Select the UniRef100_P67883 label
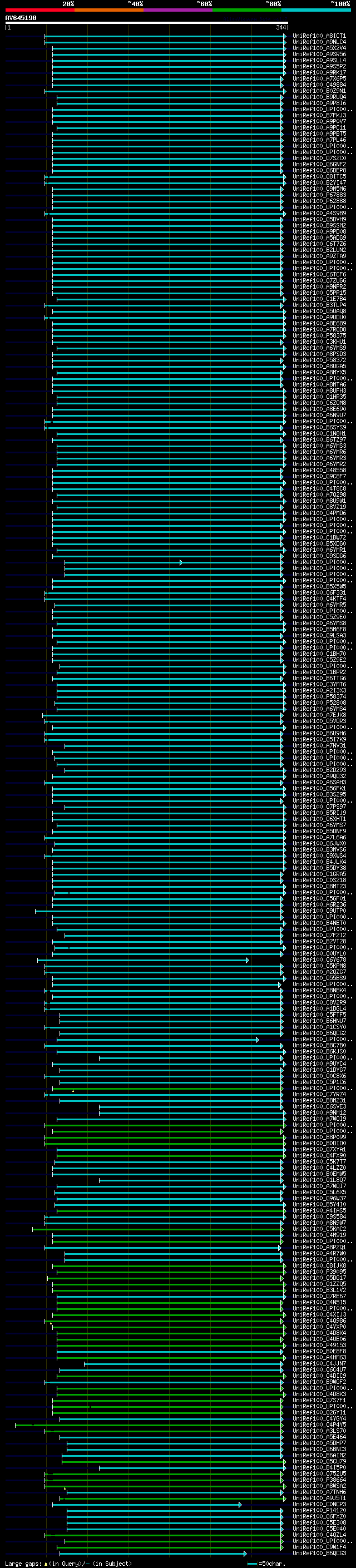 click(319, 195)
